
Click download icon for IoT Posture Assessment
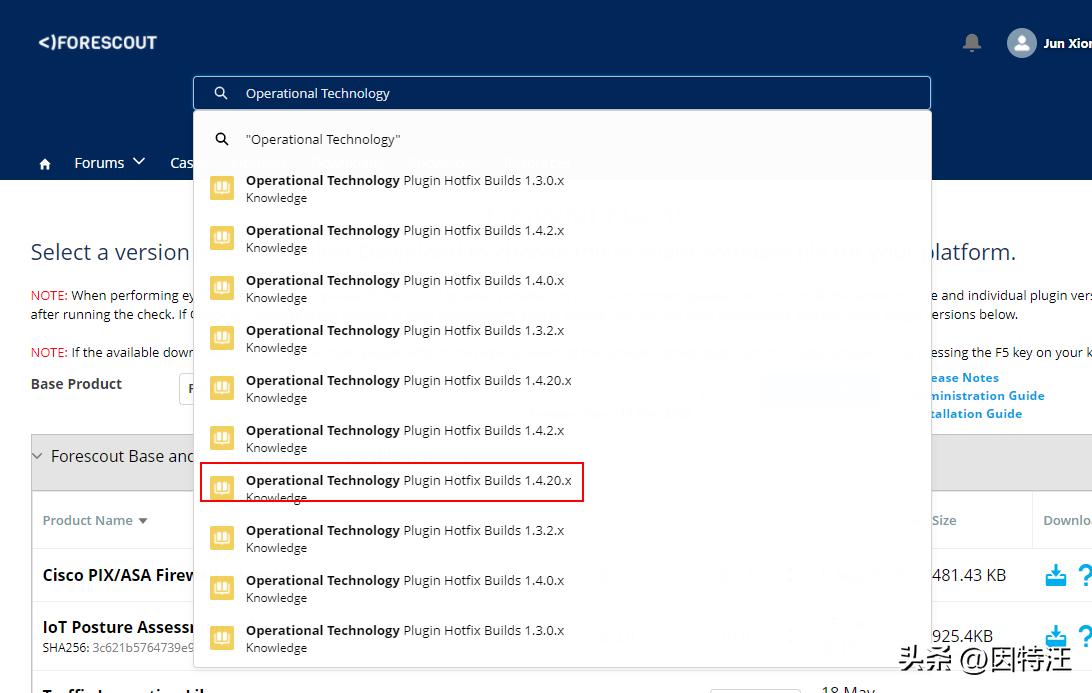1055,636
